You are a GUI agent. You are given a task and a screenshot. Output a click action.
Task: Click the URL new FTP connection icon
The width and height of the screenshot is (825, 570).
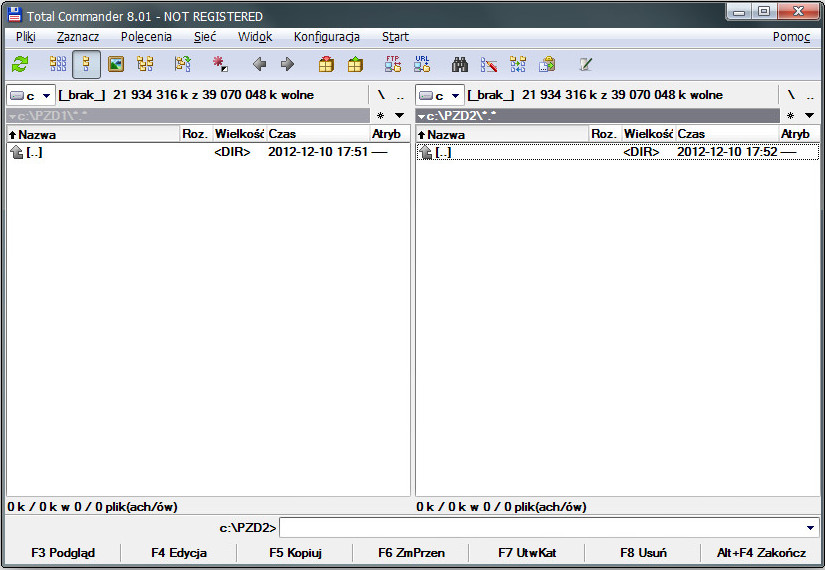tap(422, 64)
